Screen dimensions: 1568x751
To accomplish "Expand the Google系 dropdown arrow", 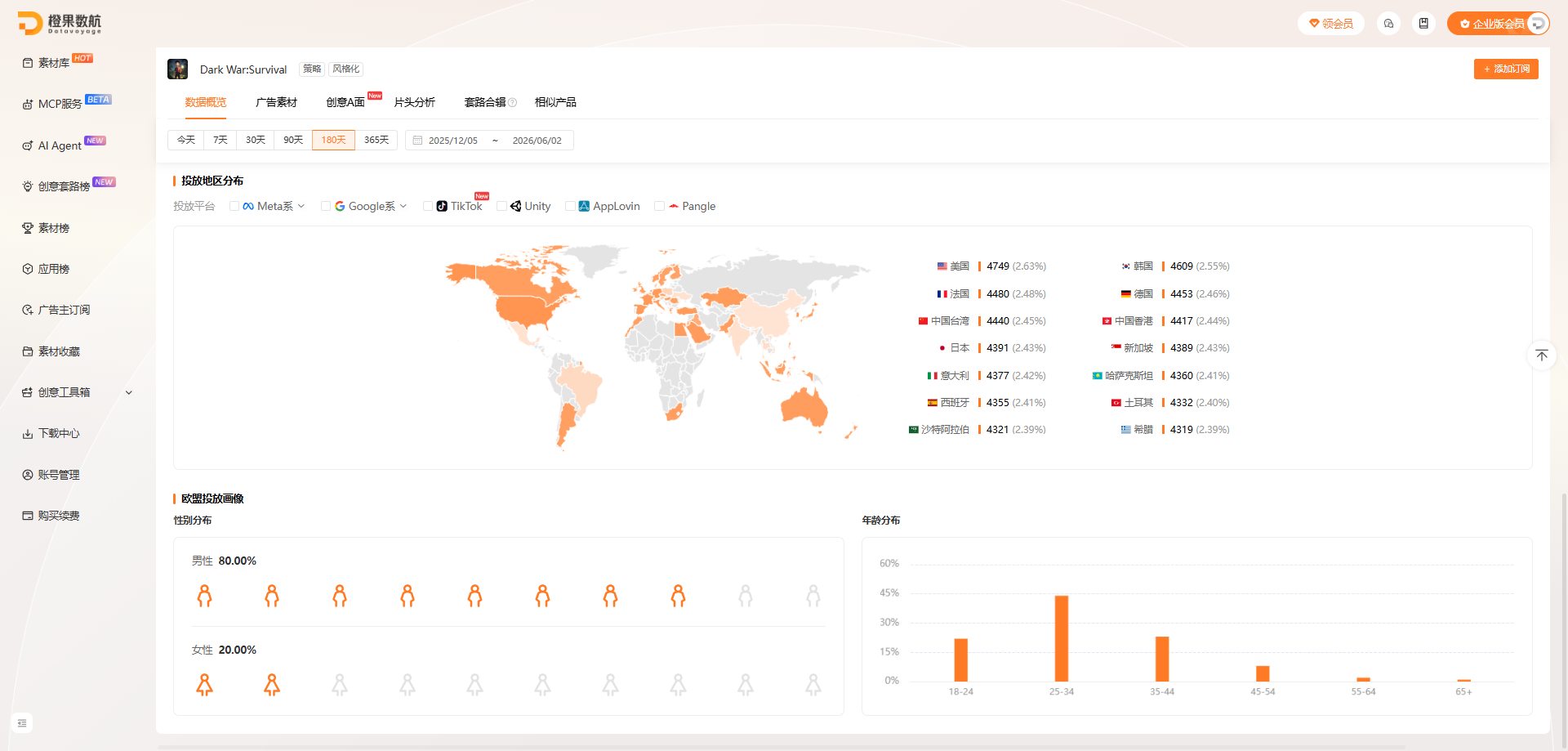I will click(x=403, y=207).
